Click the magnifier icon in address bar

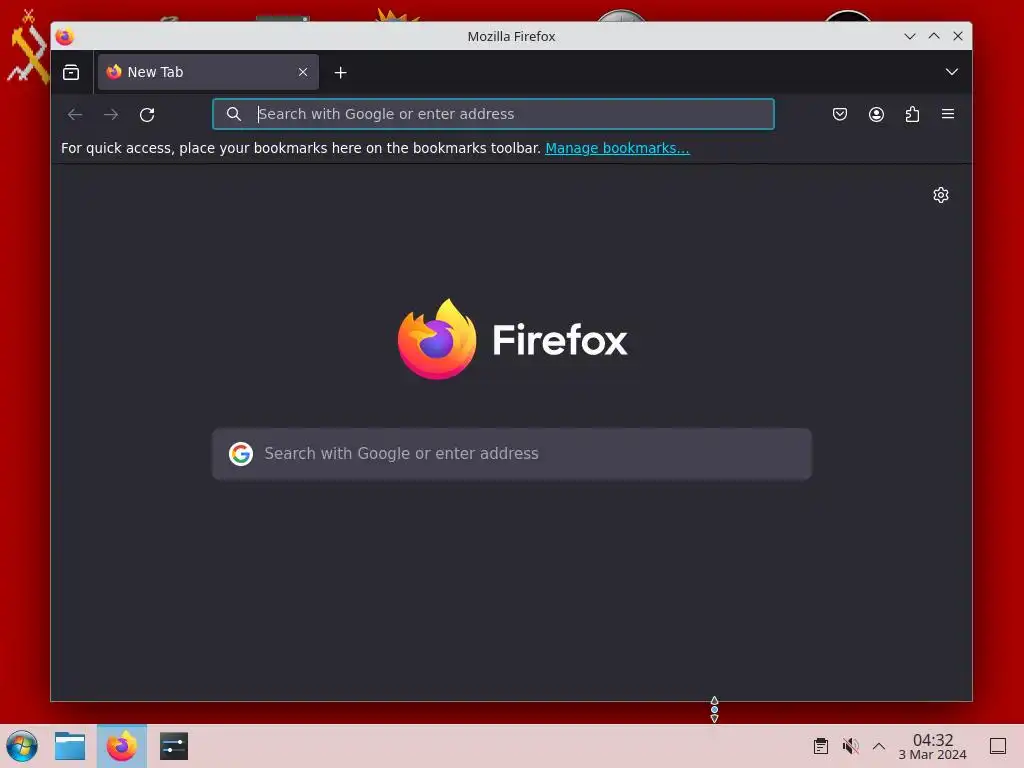(234, 114)
